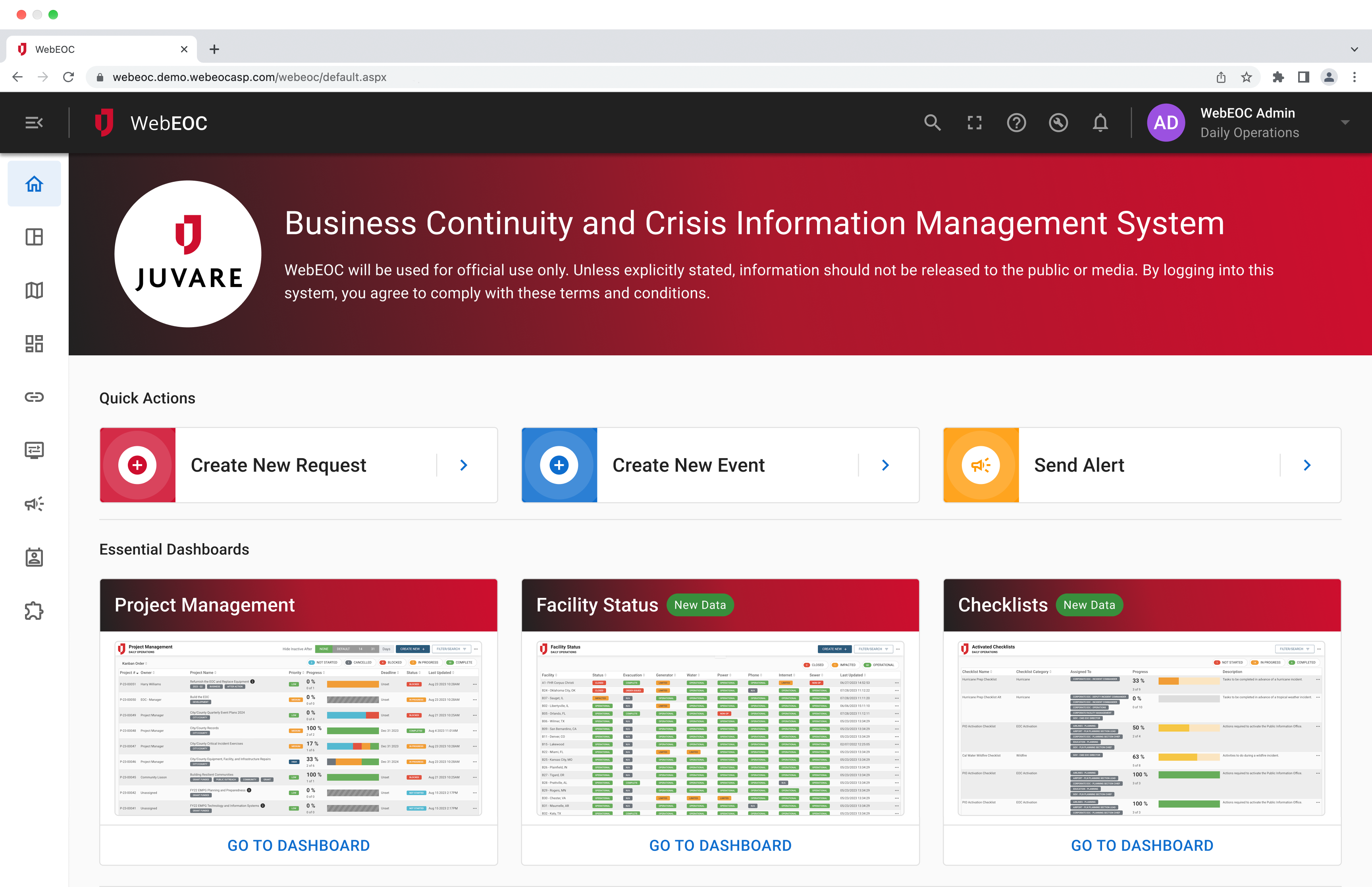1372x887 pixels.
Task: Click the orange megaphone Send Alert icon
Action: [981, 465]
